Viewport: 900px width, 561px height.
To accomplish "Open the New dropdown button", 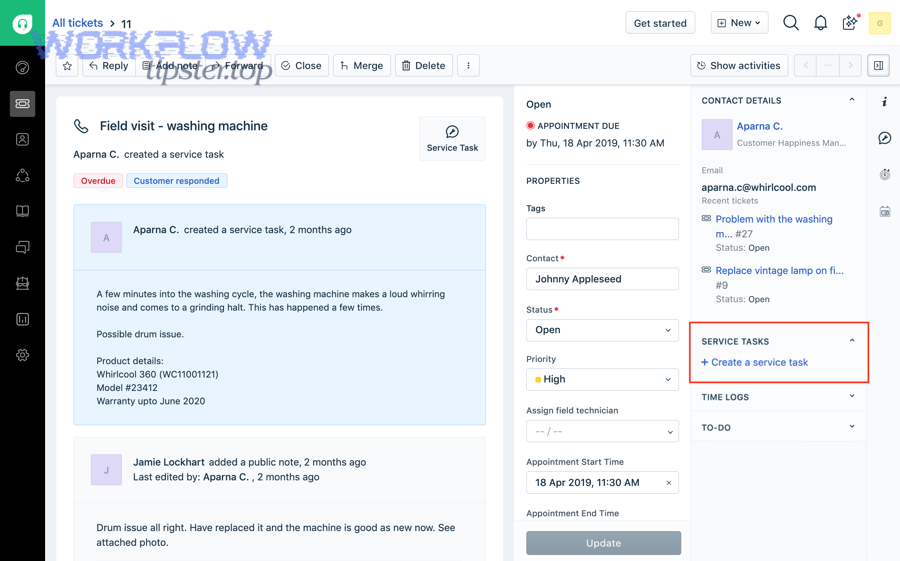I will [x=739, y=23].
